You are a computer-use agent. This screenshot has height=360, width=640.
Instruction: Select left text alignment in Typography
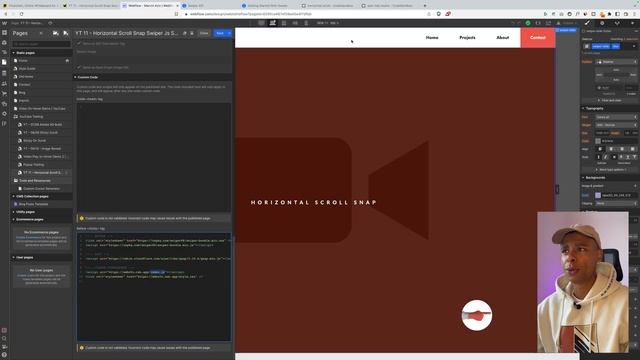click(x=600, y=149)
